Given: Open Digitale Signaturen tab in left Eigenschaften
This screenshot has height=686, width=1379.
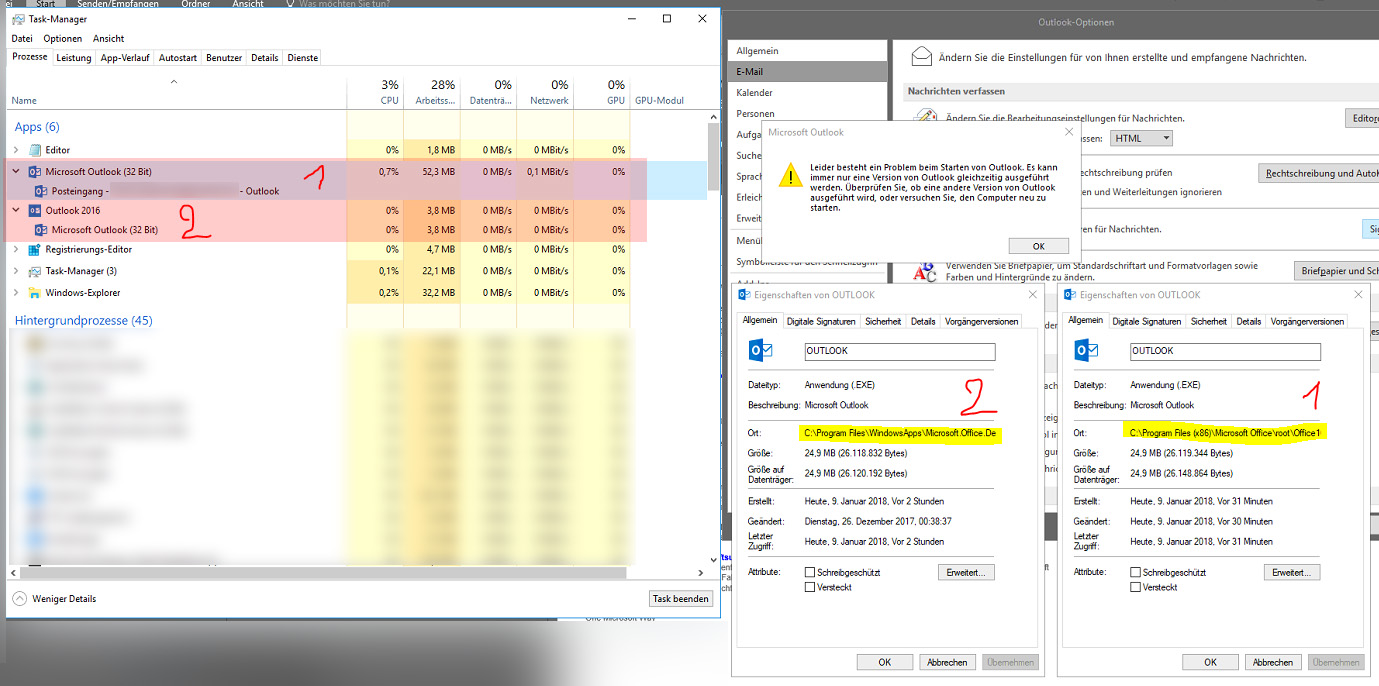Looking at the screenshot, I should (821, 321).
